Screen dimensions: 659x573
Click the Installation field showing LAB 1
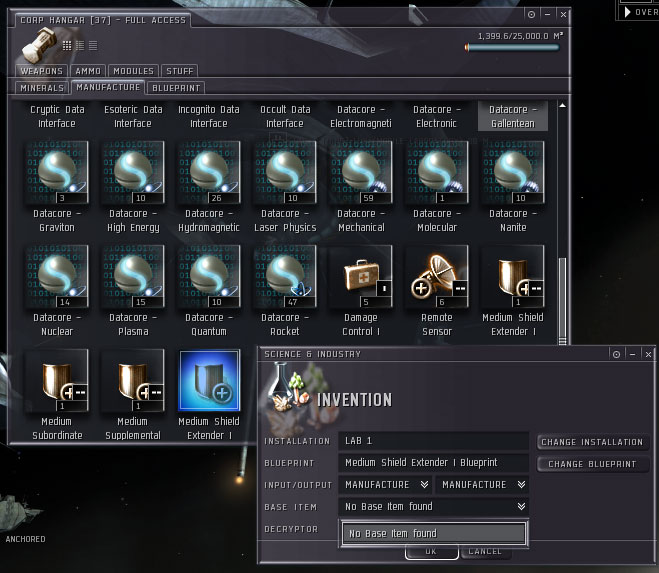click(434, 441)
